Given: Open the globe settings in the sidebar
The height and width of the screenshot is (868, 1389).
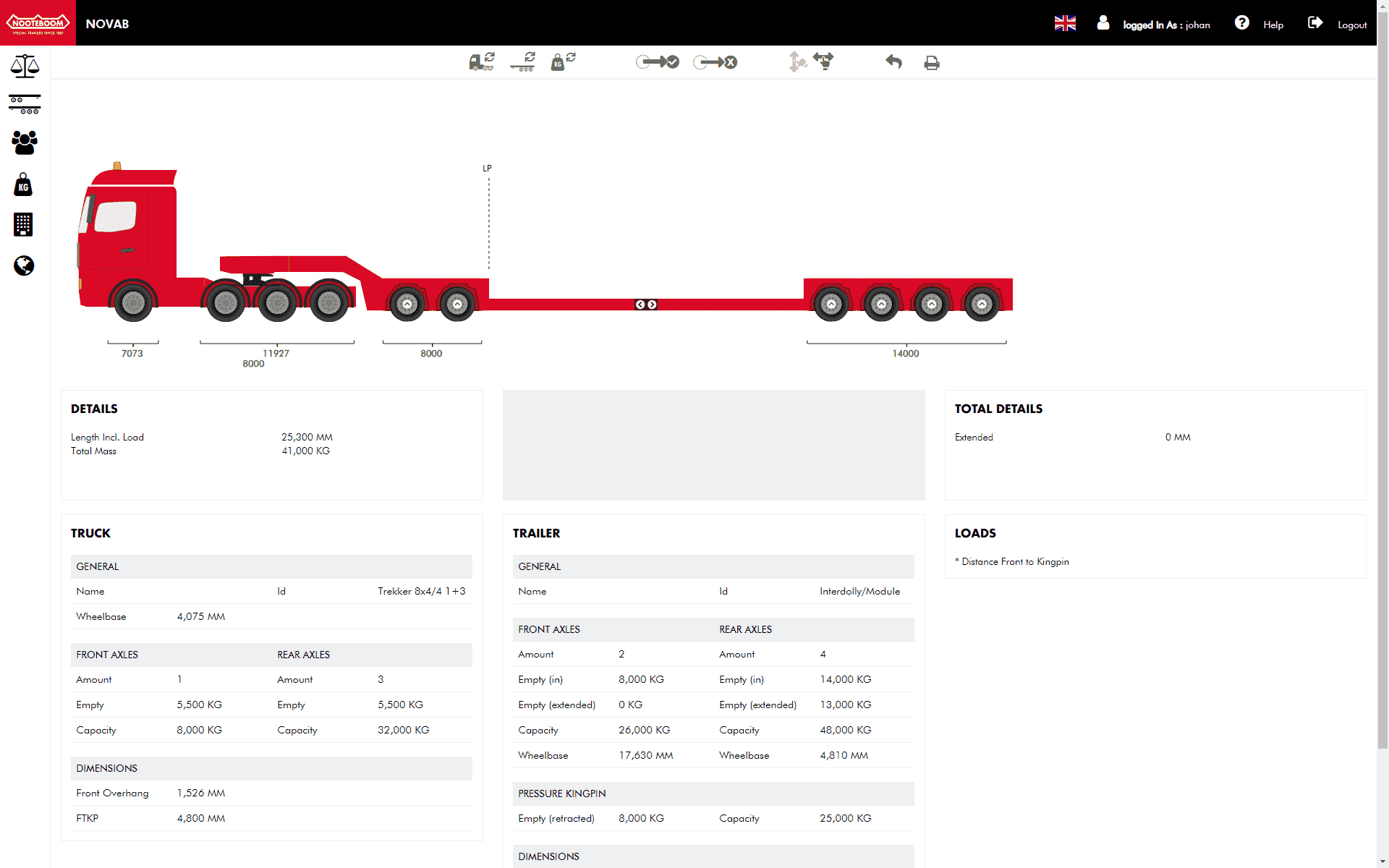Looking at the screenshot, I should tap(24, 265).
